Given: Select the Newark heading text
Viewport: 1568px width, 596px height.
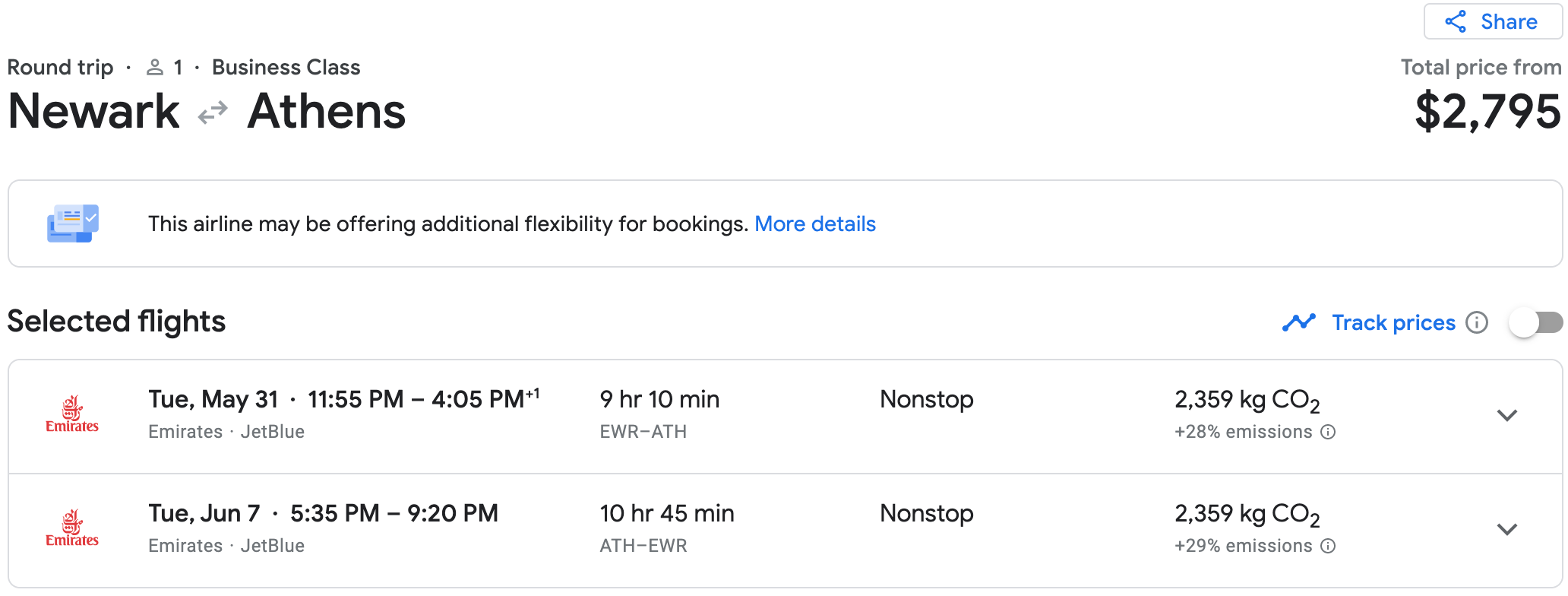Looking at the screenshot, I should tap(94, 111).
